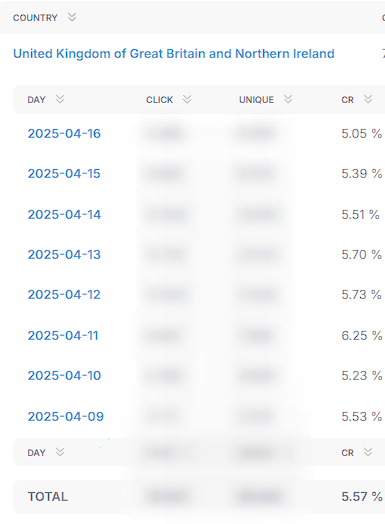This screenshot has width=385, height=524.
Task: Select the TOTAL summary row
Action: coord(199,497)
